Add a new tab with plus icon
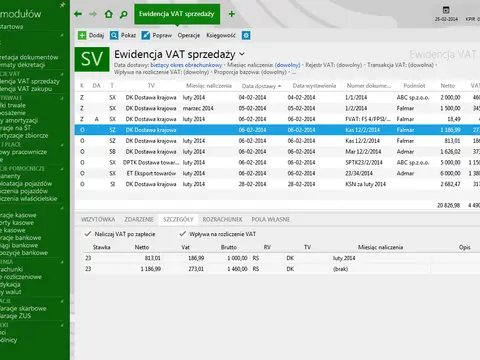 pos(232,14)
